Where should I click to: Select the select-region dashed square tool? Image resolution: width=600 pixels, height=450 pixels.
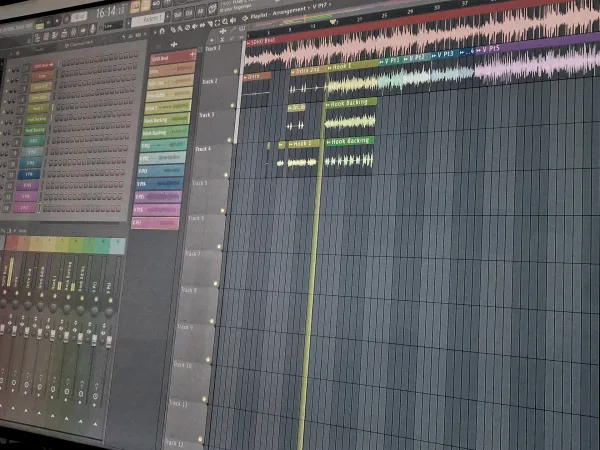tap(217, 23)
